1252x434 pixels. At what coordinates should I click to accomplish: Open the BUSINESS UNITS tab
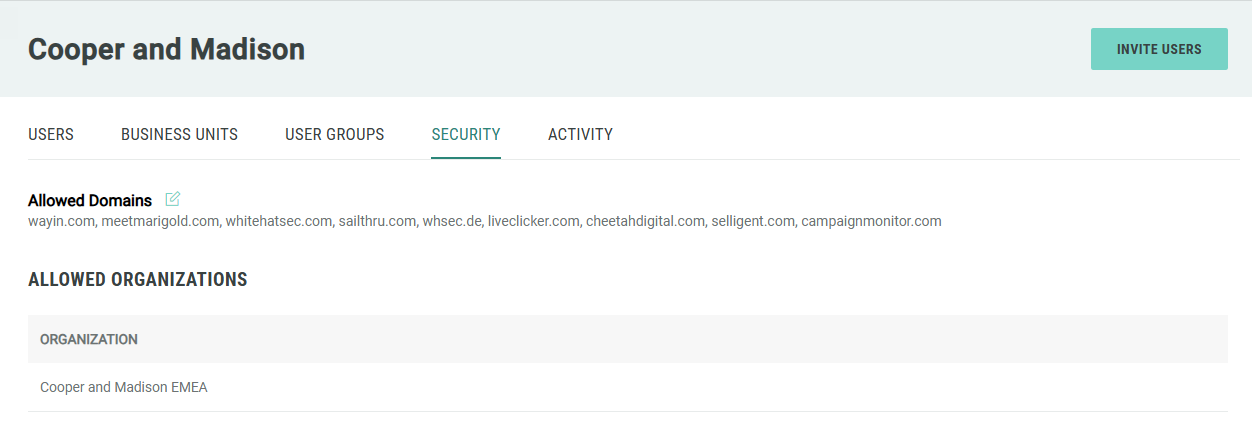coord(179,134)
